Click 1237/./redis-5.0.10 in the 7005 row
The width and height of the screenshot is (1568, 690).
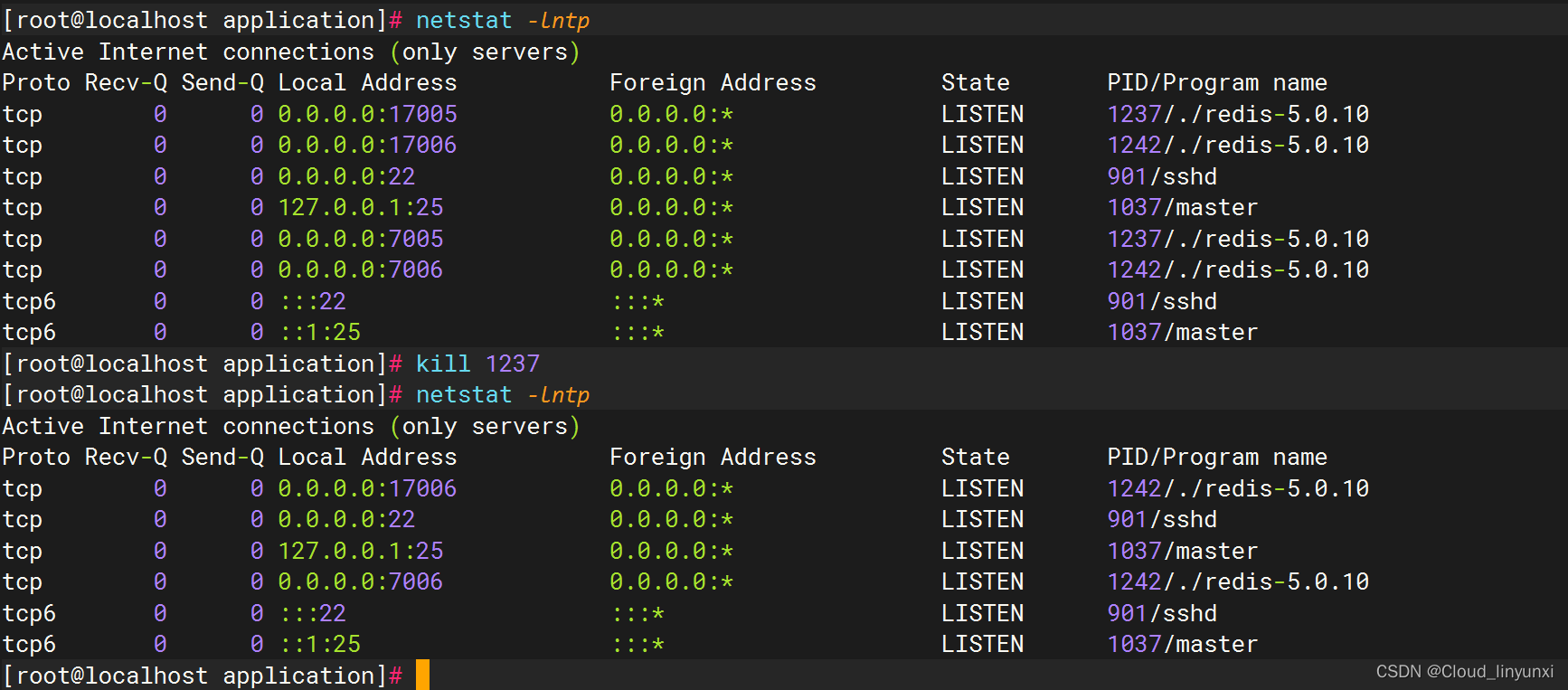[x=1238, y=239]
